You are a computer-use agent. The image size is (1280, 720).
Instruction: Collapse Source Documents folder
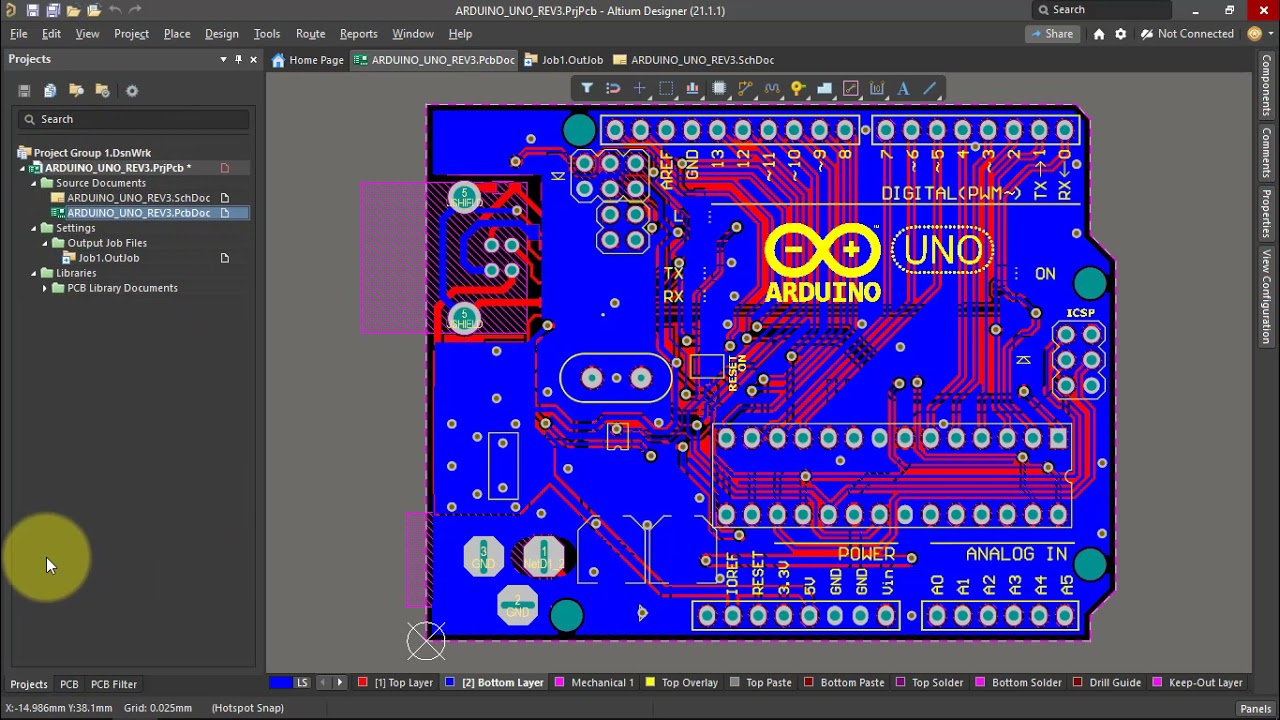pos(33,183)
